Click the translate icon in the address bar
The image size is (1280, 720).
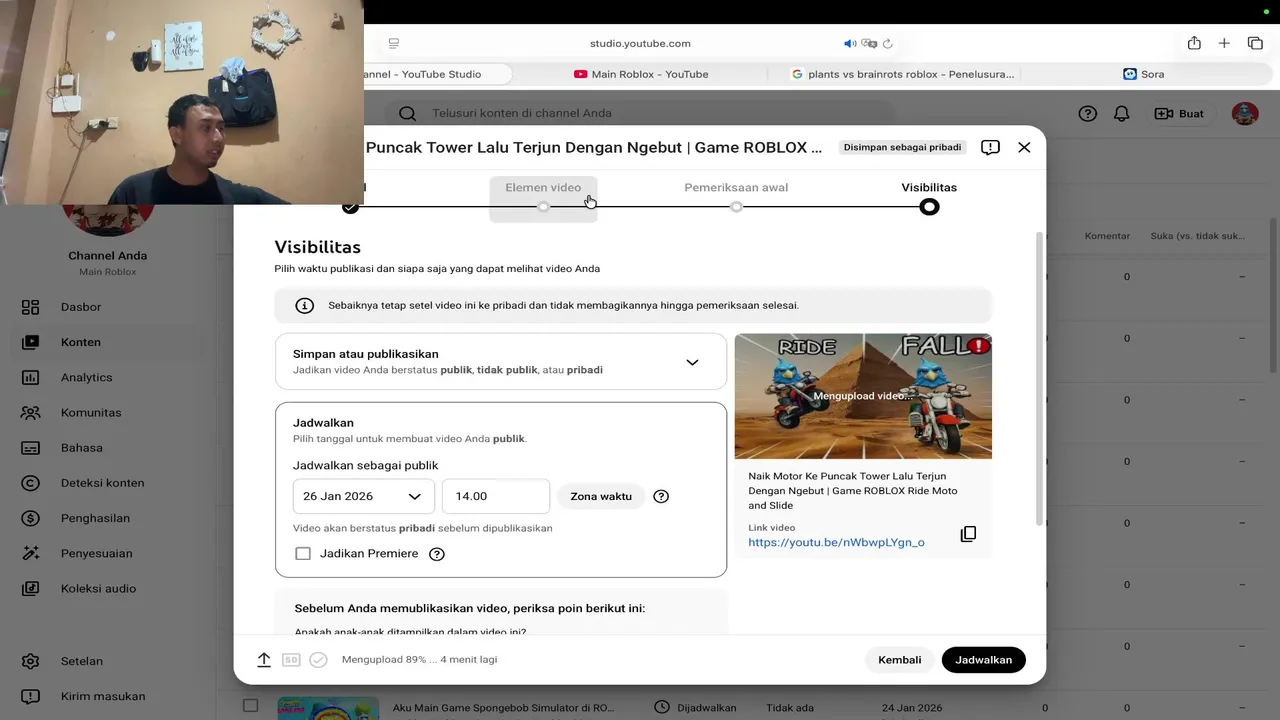coord(869,44)
